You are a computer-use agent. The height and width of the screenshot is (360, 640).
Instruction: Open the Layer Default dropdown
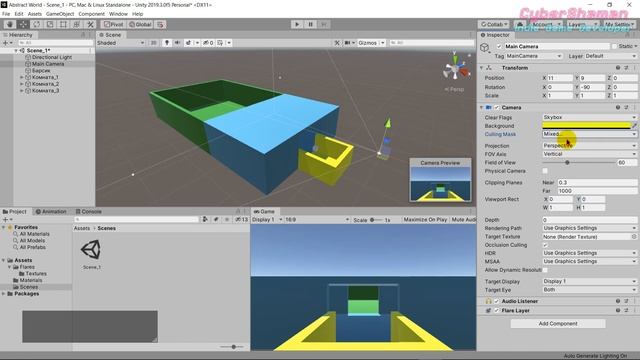coord(610,56)
